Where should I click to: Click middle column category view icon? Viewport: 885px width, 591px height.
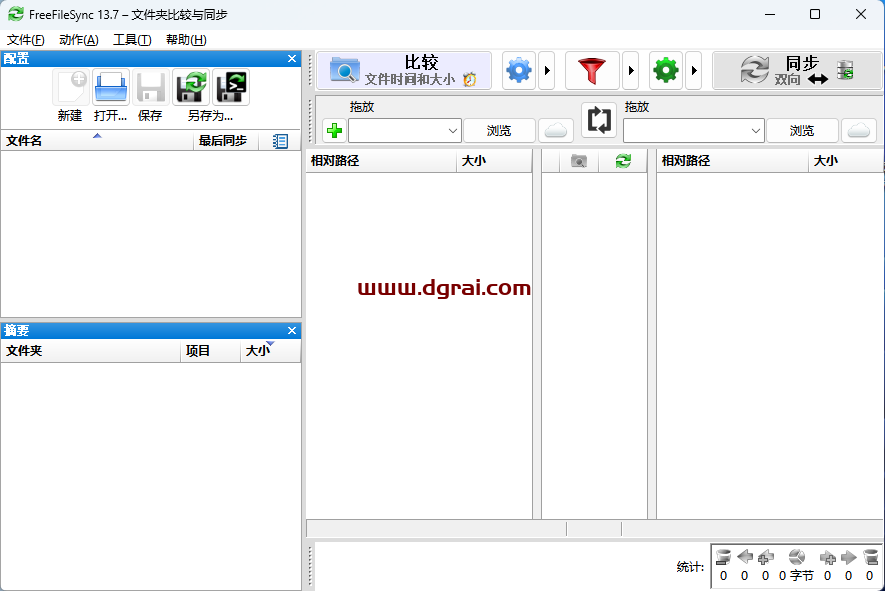579,161
